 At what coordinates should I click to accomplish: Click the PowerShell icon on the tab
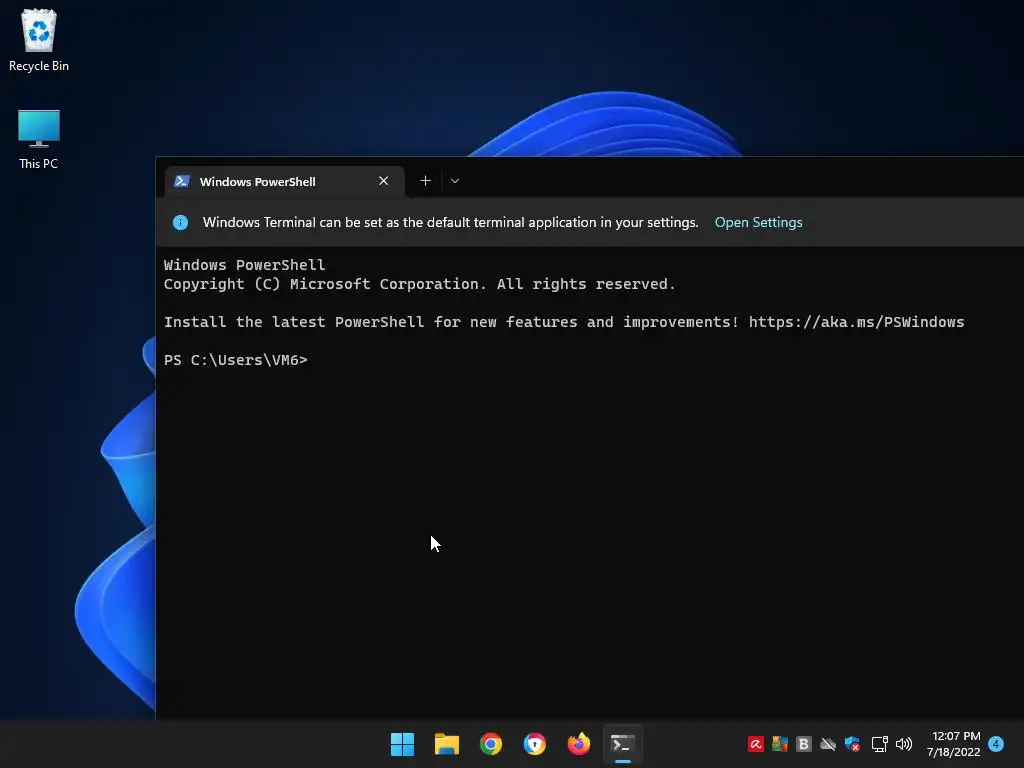182,182
